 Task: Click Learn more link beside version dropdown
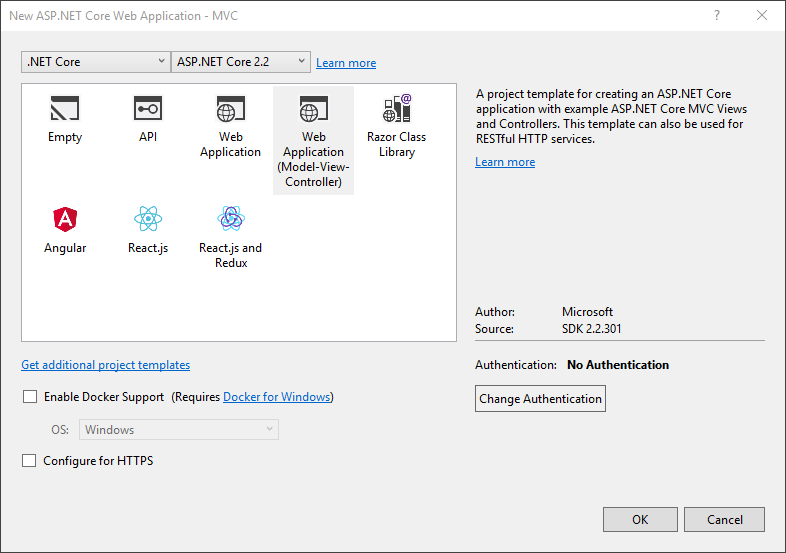click(346, 63)
